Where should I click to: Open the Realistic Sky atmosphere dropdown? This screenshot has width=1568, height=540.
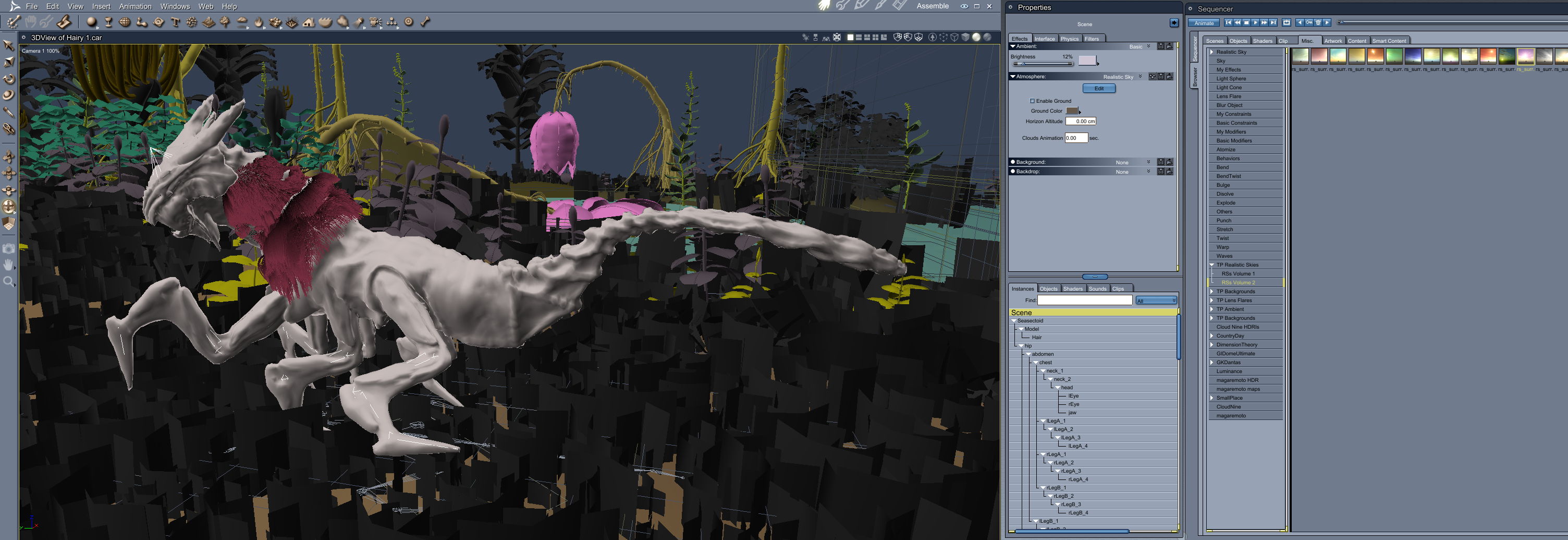(x=1122, y=77)
